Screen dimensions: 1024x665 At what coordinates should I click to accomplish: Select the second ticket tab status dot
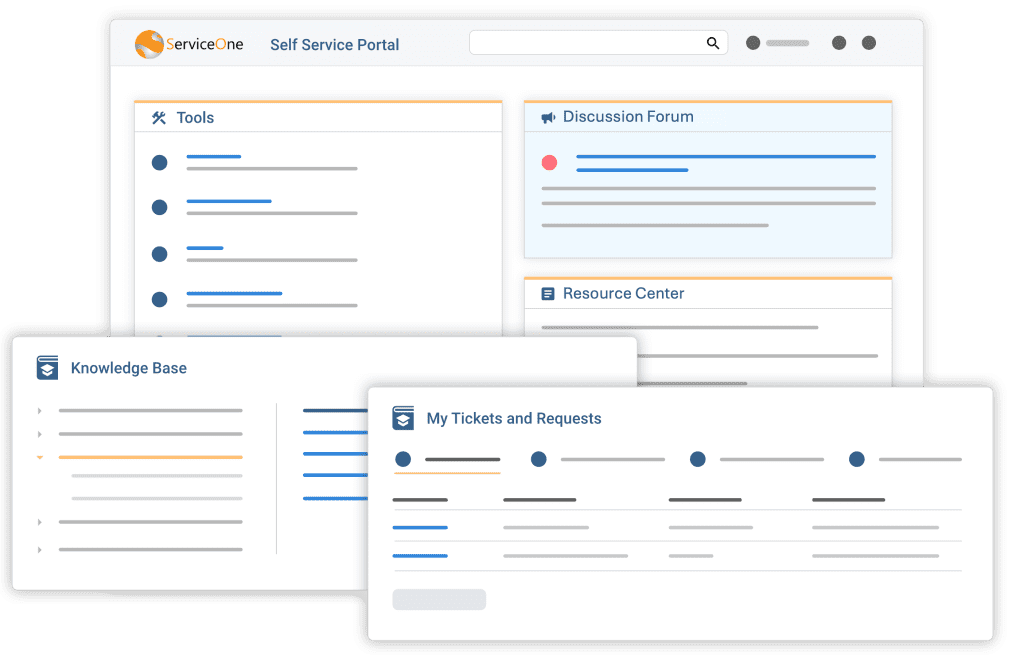(539, 459)
